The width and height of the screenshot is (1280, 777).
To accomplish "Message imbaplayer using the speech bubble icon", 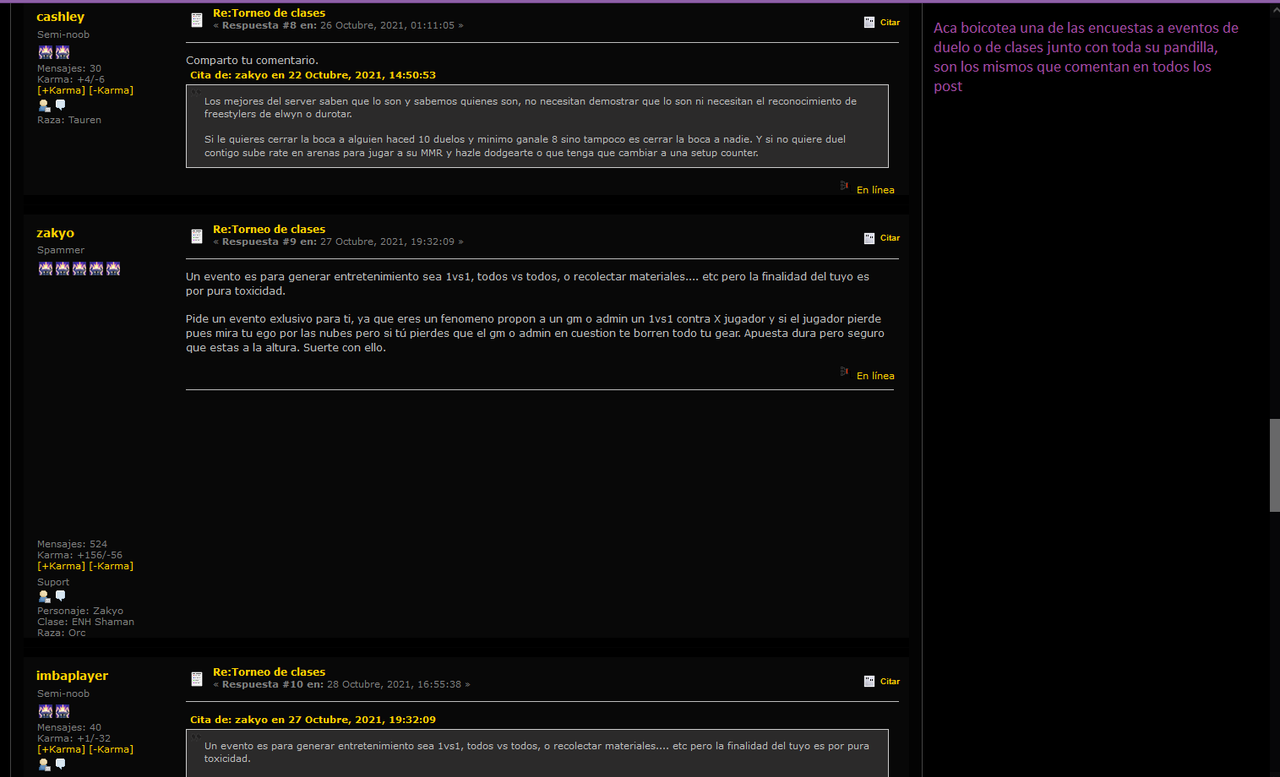I will pyautogui.click(x=60, y=765).
